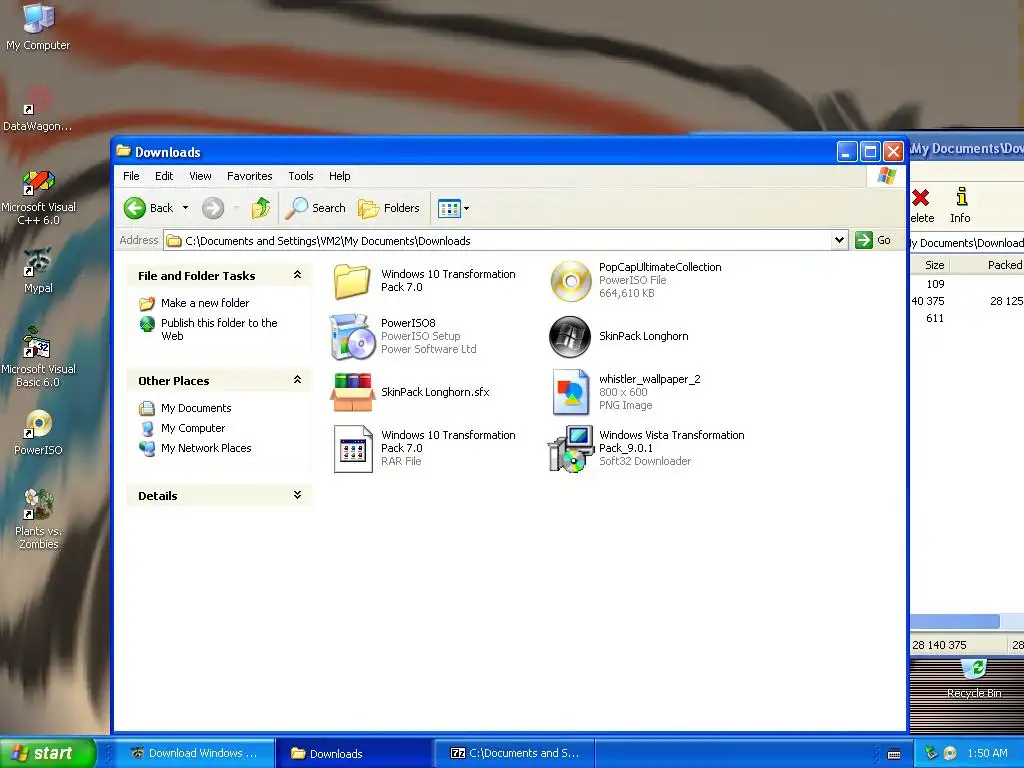1024x768 pixels.
Task: Open the My Computer desktop icon
Action: point(38,26)
